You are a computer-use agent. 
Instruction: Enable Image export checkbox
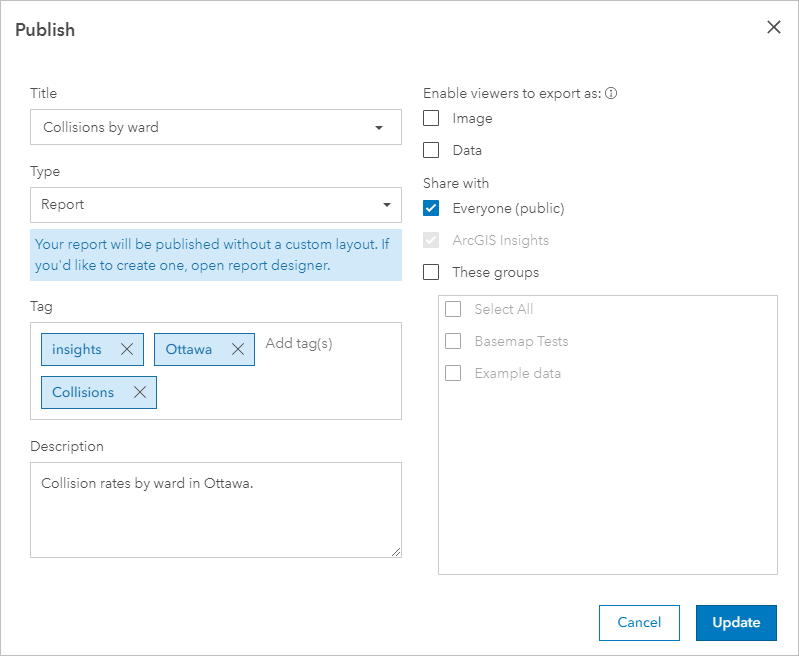[x=432, y=119]
